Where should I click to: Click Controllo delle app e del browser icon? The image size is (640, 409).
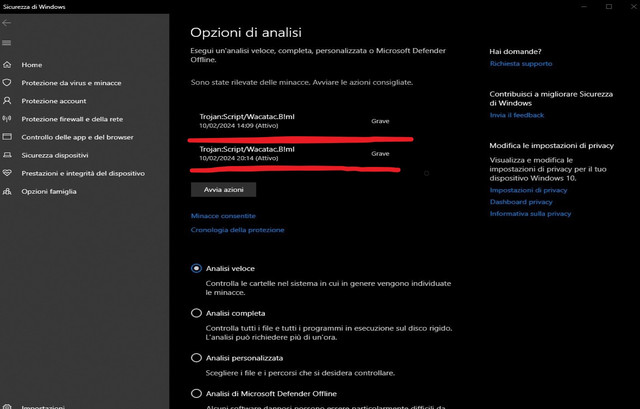tap(7, 137)
